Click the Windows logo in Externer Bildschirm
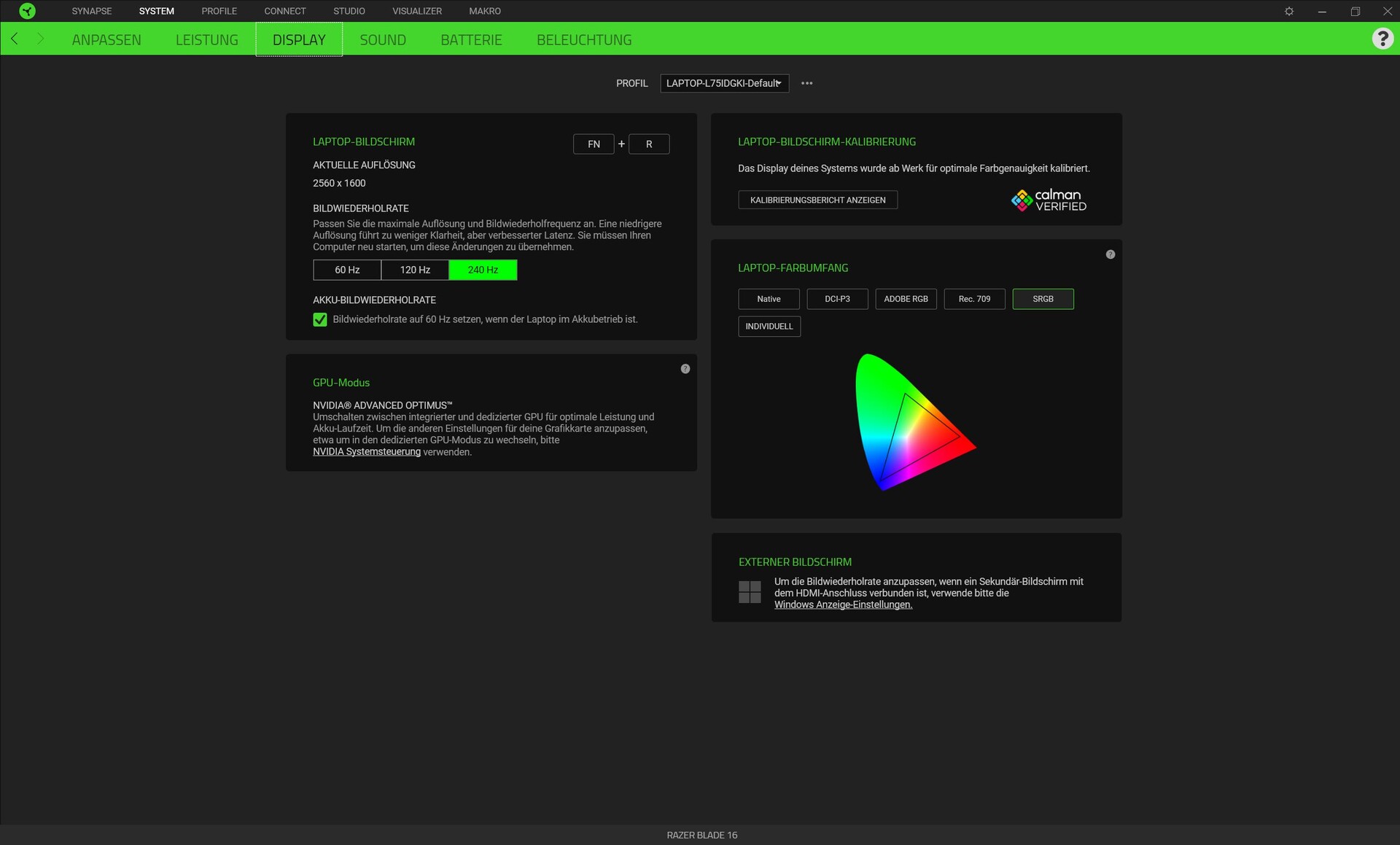Viewport: 1400px width, 845px height. click(749, 592)
